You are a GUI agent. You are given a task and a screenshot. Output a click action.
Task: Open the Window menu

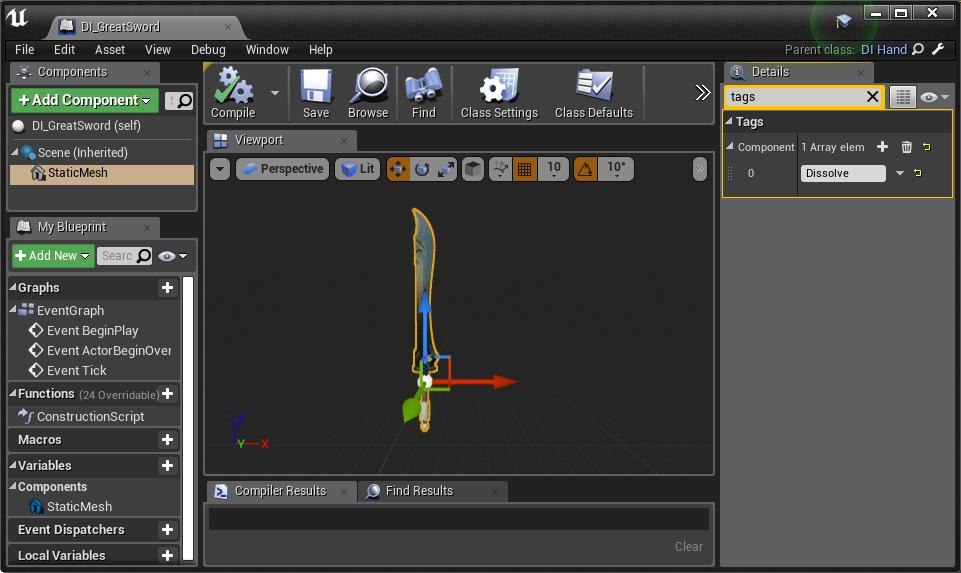tap(267, 49)
